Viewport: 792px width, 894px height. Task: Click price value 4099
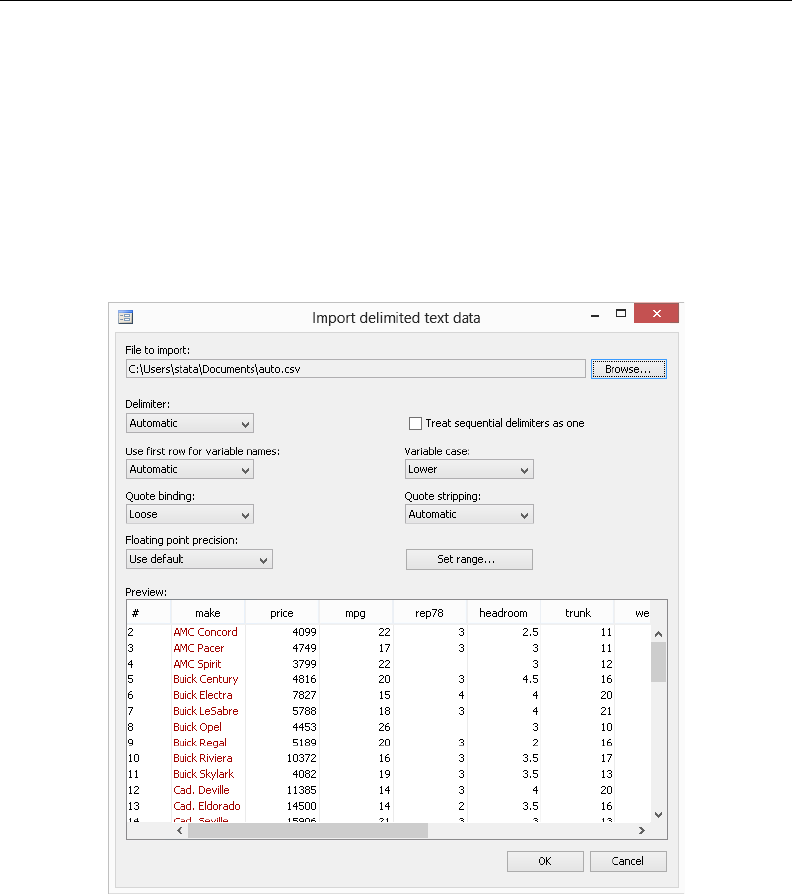pos(304,632)
